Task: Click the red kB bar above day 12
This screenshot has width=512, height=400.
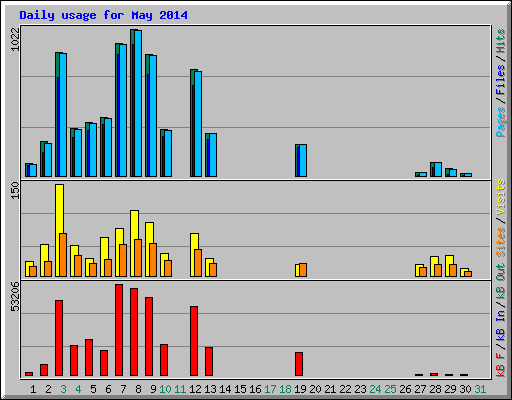Action: coord(194,341)
